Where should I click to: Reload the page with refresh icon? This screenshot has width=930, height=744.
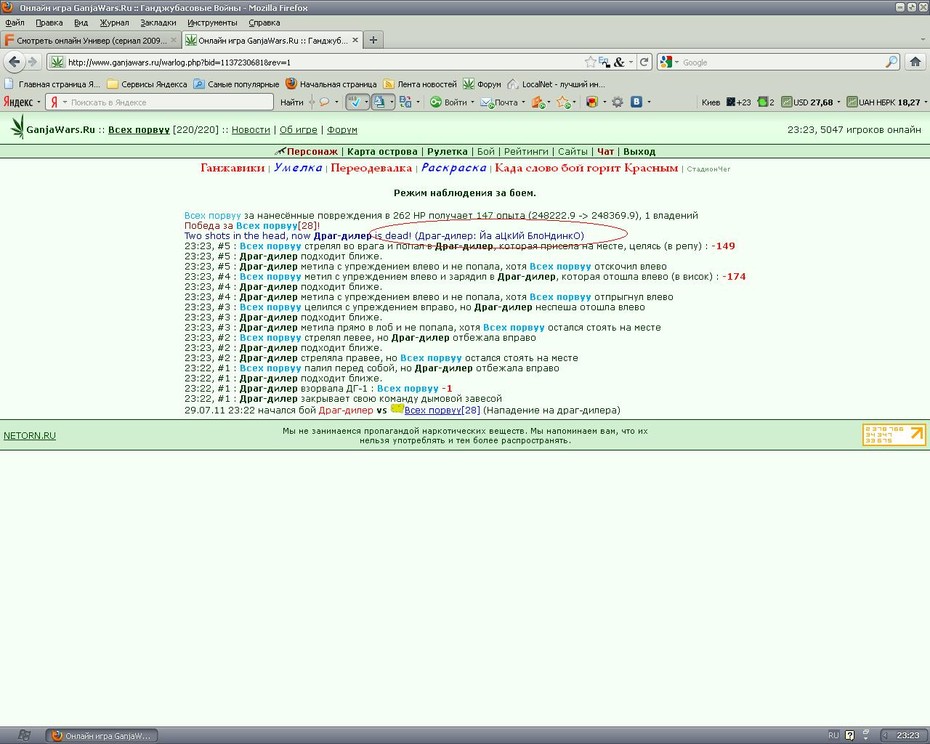[x=644, y=62]
